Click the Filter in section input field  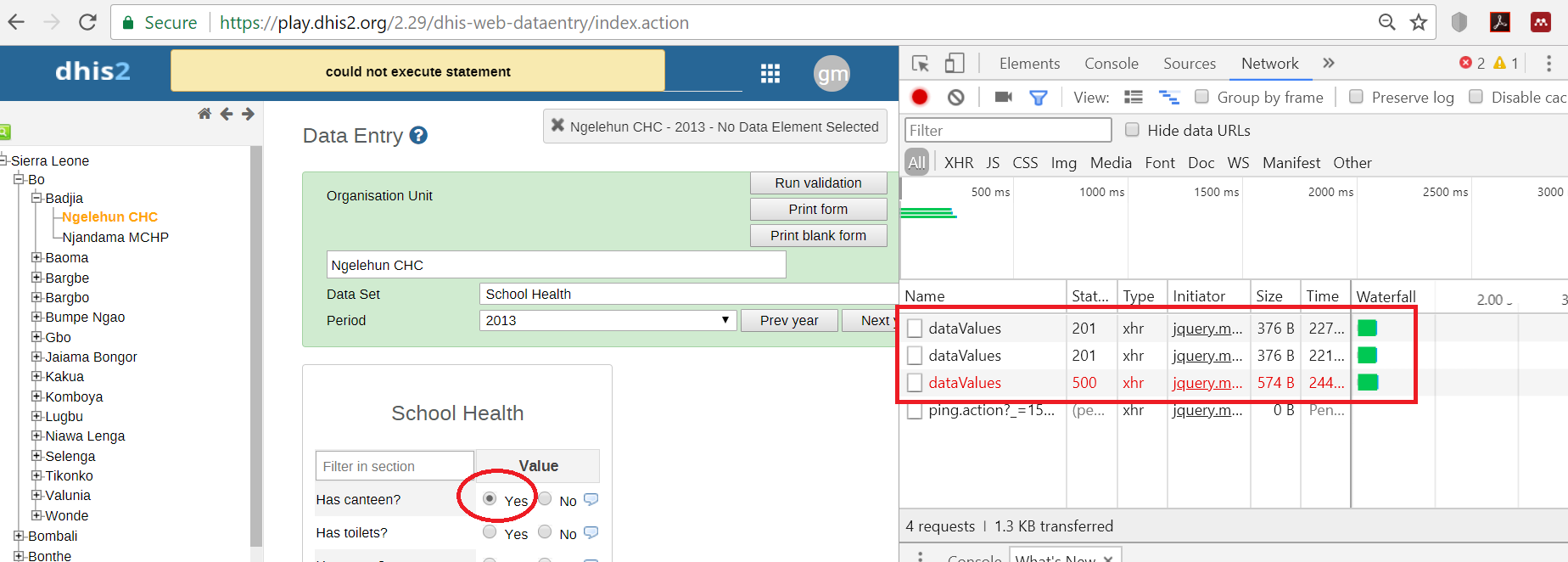[x=395, y=466]
